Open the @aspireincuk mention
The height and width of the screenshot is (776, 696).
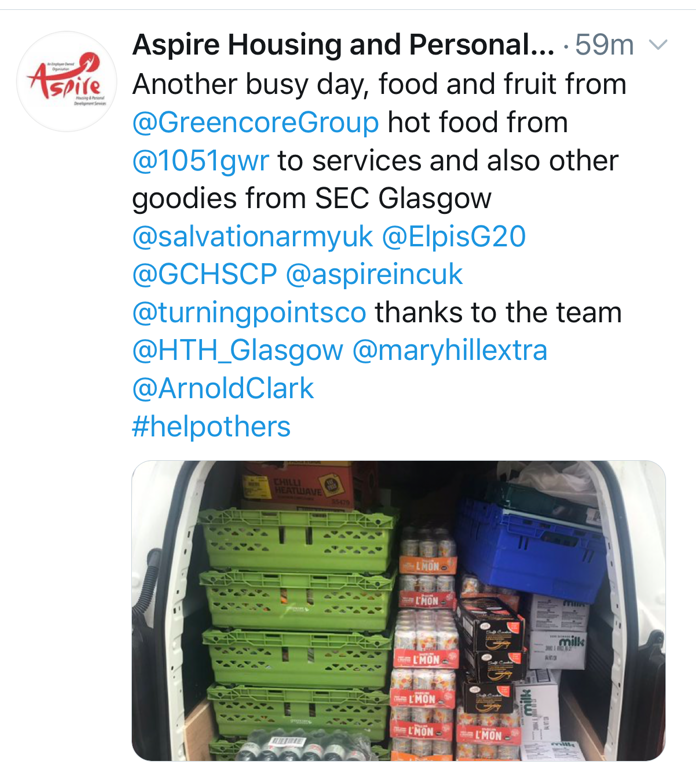click(x=374, y=275)
